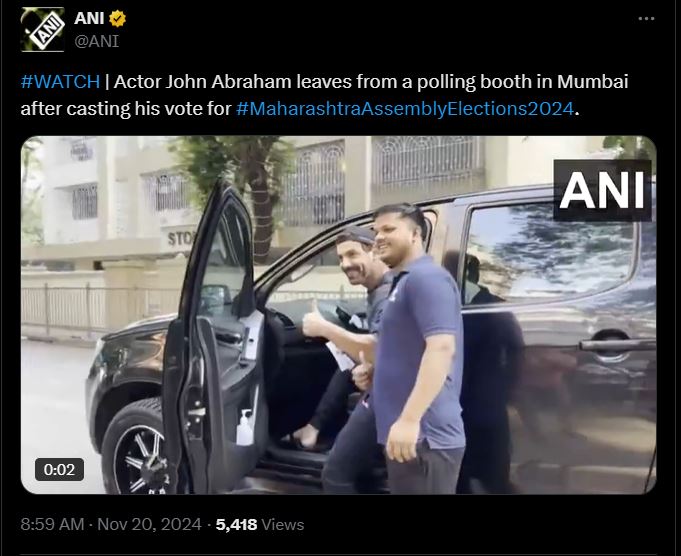Select the tweet text about leaving the polling booth

tap(324, 95)
